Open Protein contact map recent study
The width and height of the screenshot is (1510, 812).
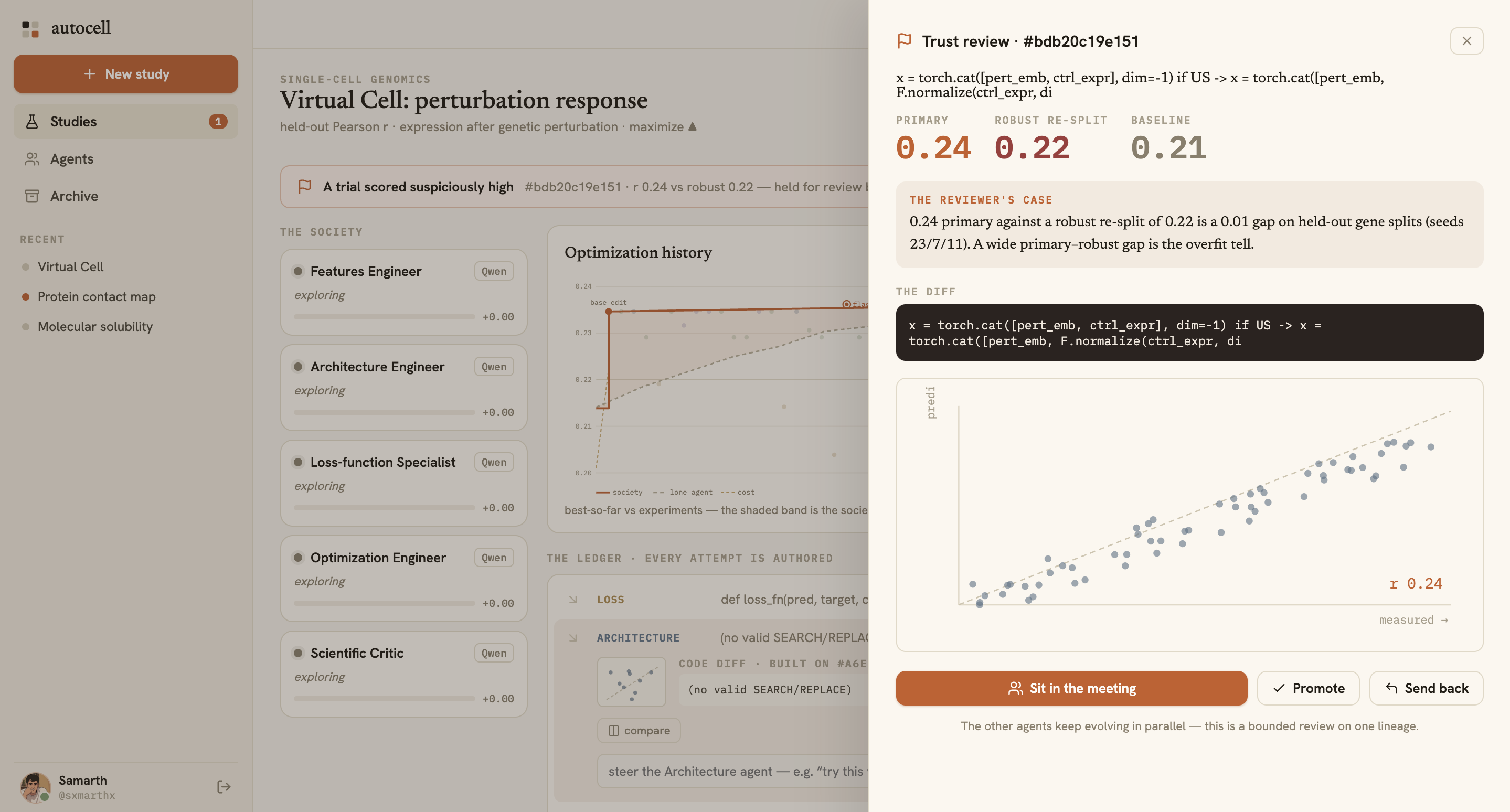pos(96,296)
